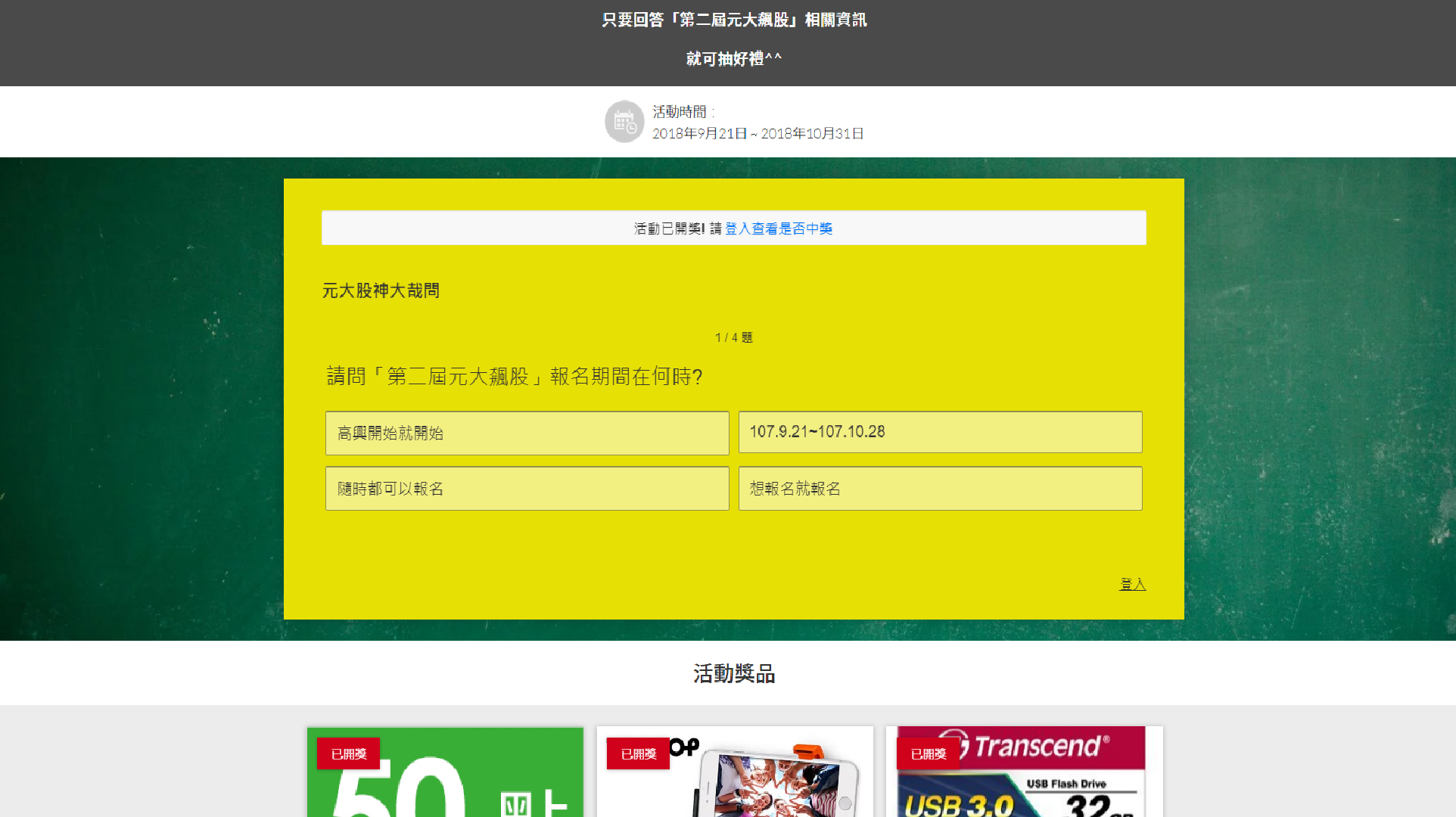1456x817 pixels.
Task: Choose answer 107.9.21~107.10.28
Action: point(940,432)
